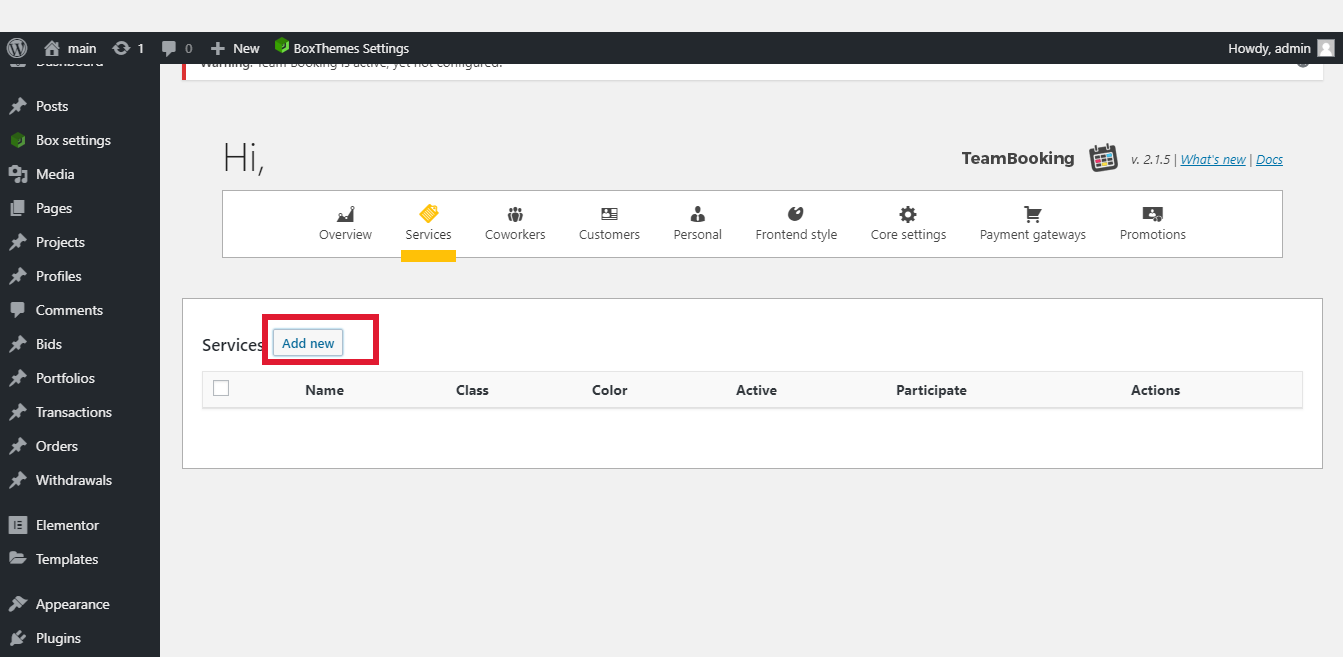The image size is (1343, 657).
Task: Open the Docs link
Action: pyautogui.click(x=1269, y=159)
